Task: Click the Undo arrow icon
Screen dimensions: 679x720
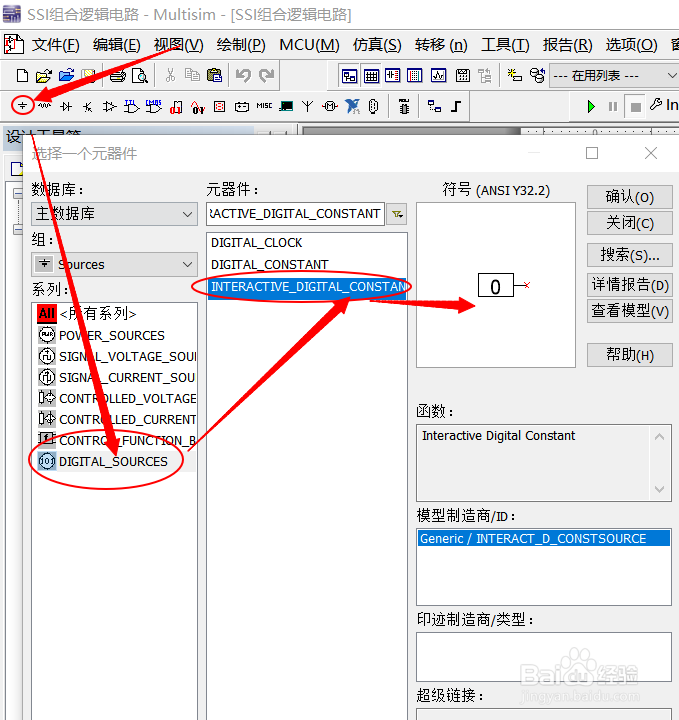Action: coord(243,75)
